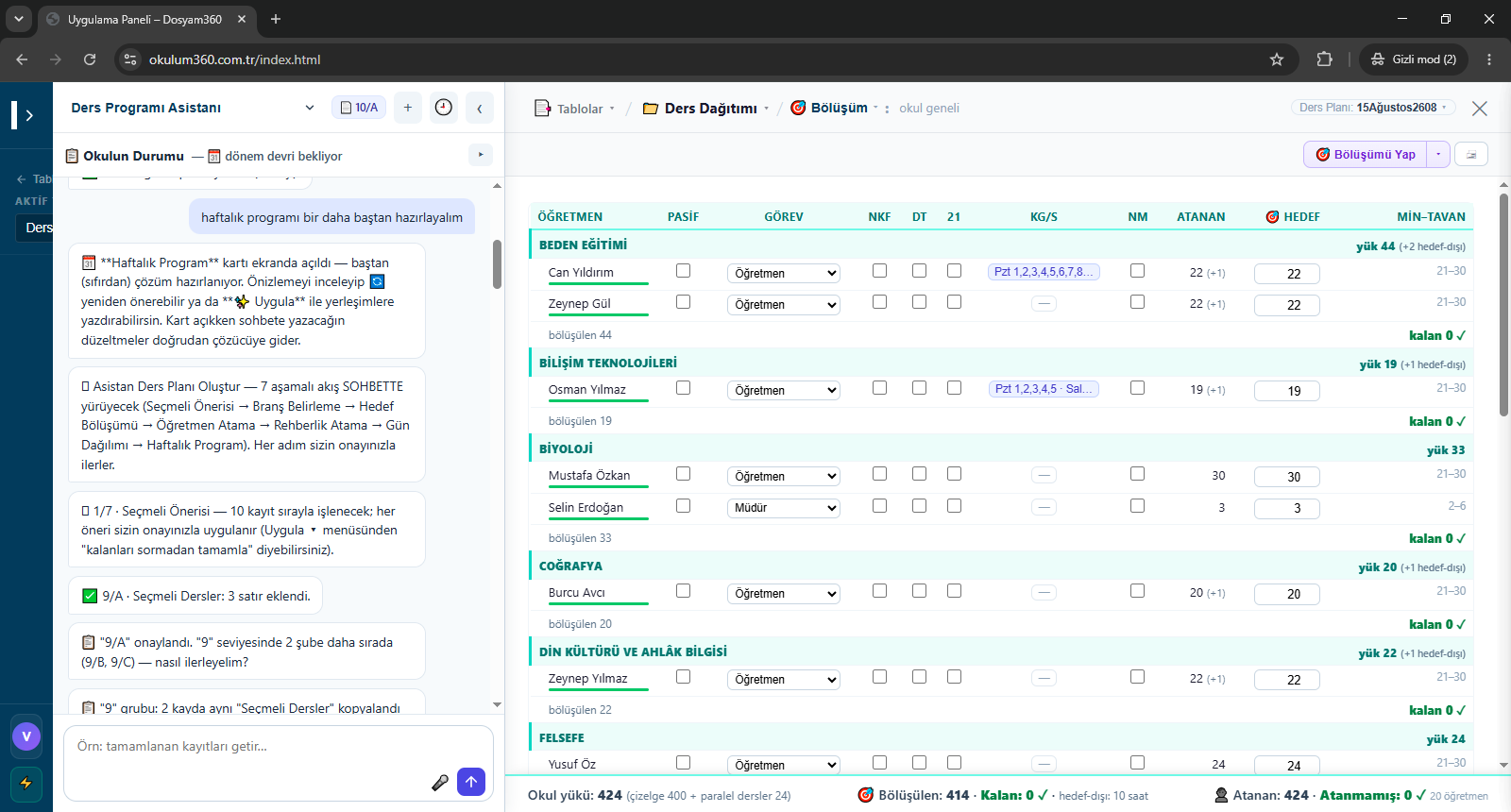Close the Bölüşüm panel with X

coord(1480,109)
